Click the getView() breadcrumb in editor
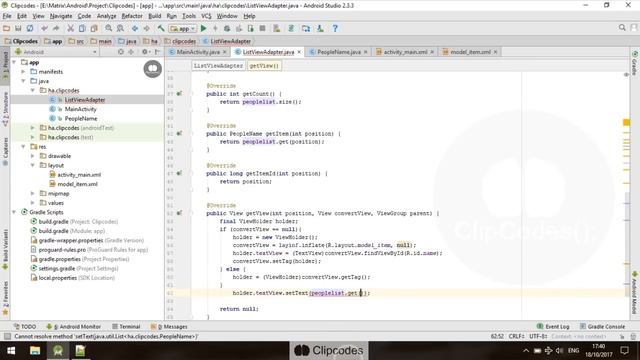 (x=264, y=66)
